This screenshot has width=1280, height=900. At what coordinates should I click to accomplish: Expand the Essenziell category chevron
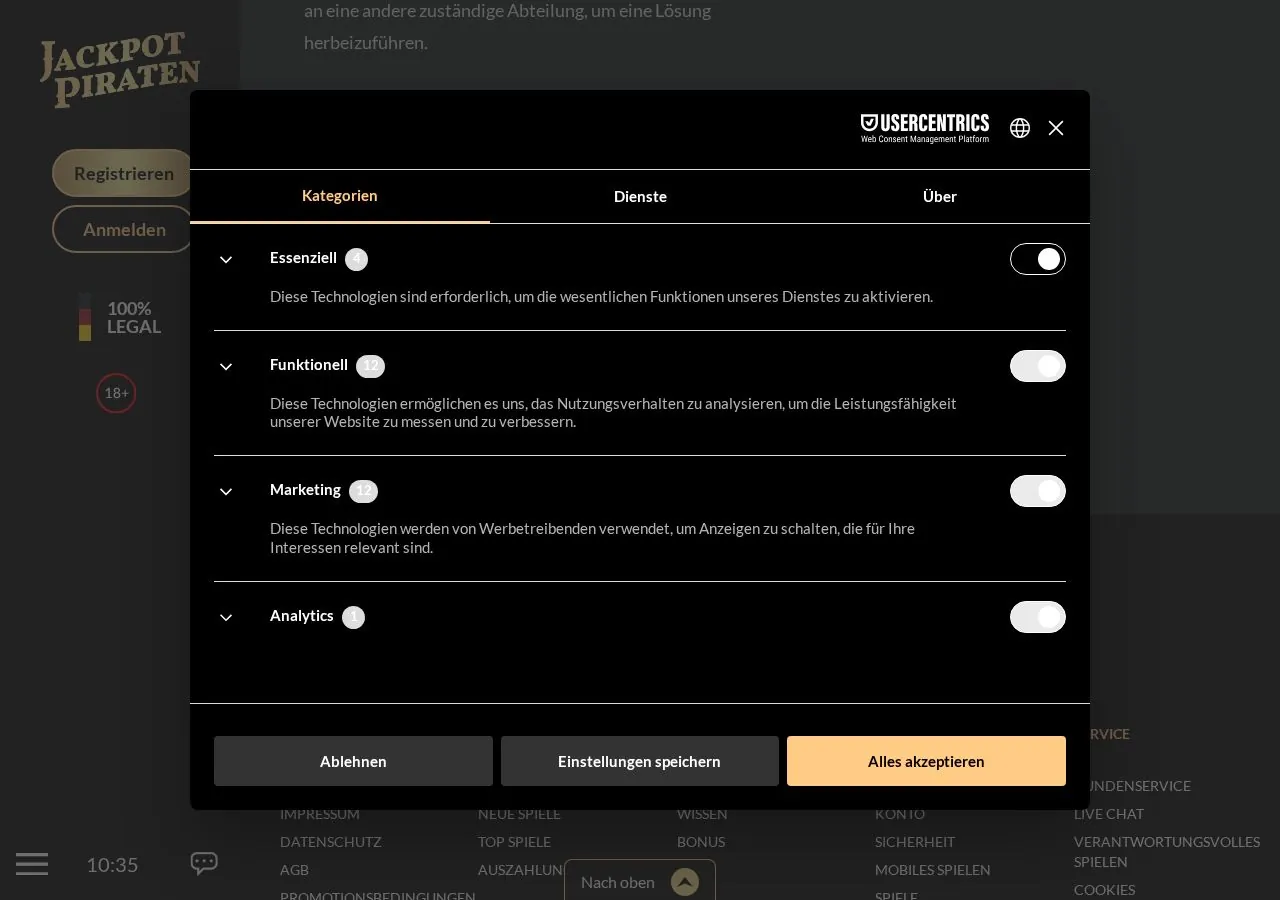(x=226, y=260)
